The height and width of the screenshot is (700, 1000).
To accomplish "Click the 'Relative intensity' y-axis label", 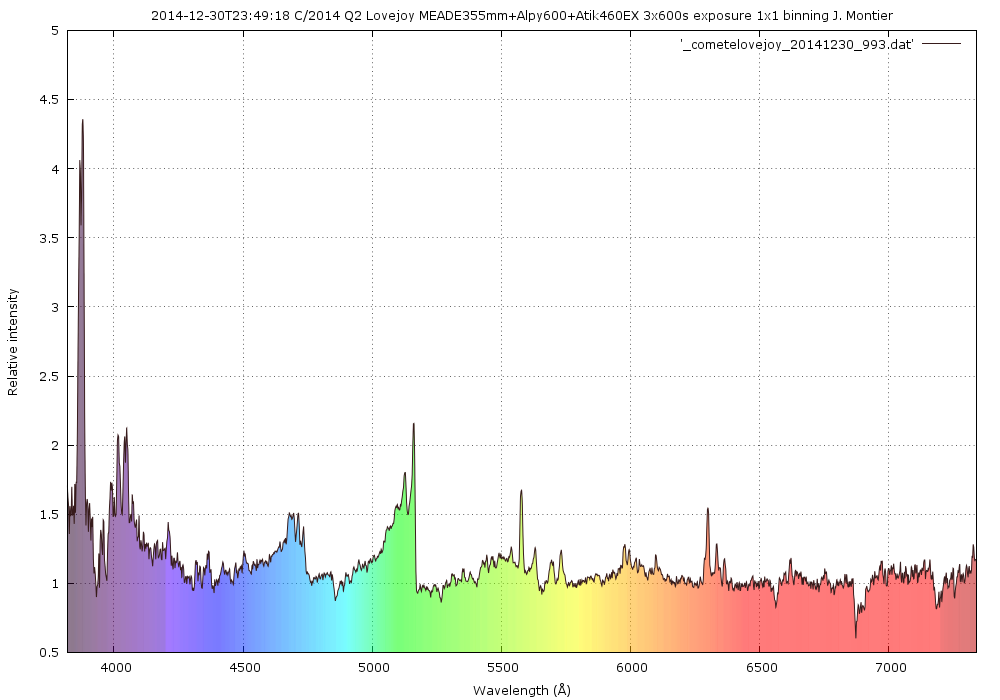I will (x=13, y=342).
